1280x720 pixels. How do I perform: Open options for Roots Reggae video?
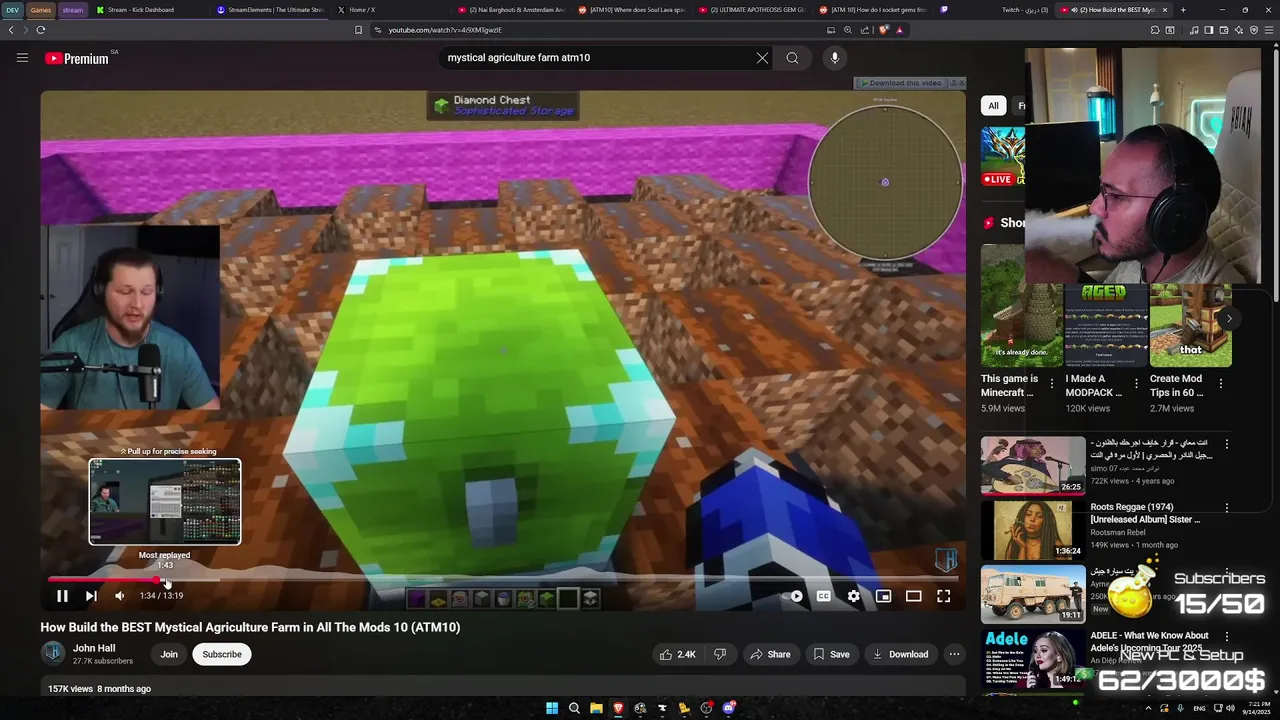1227,508
